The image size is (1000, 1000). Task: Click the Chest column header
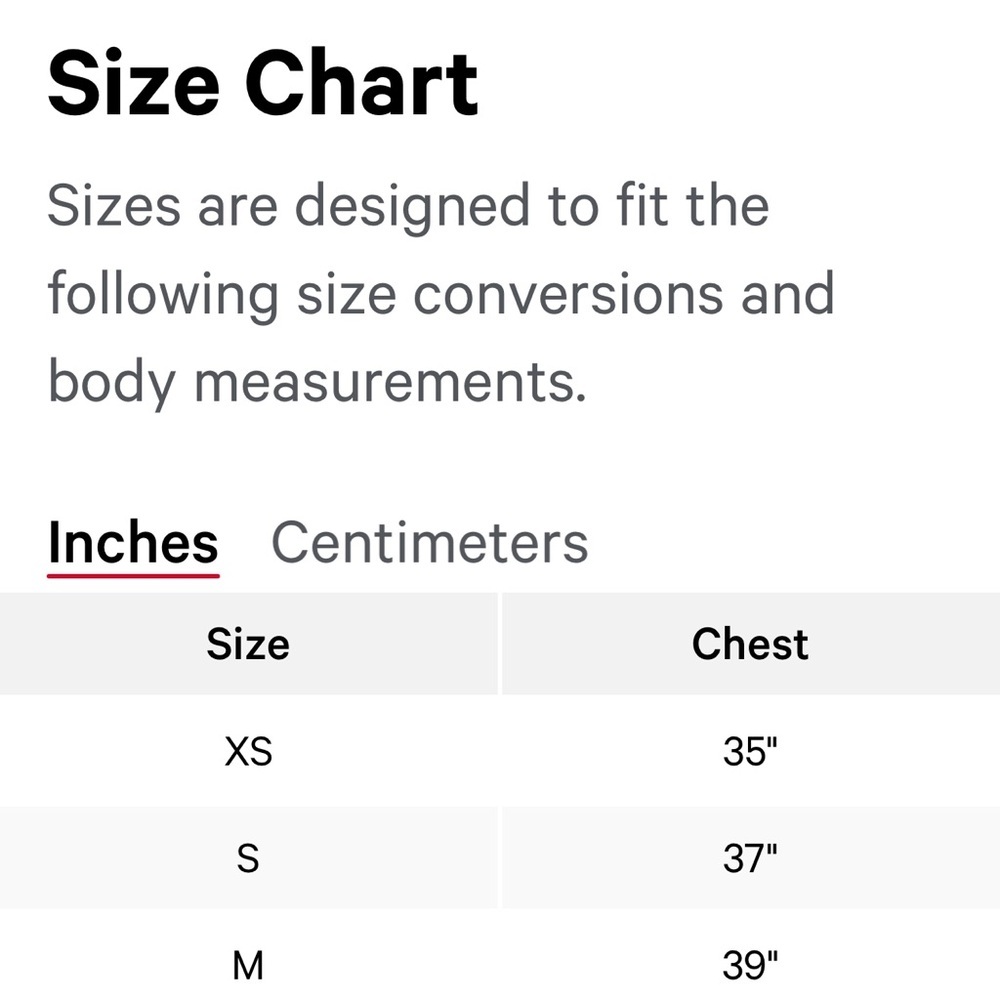750,644
